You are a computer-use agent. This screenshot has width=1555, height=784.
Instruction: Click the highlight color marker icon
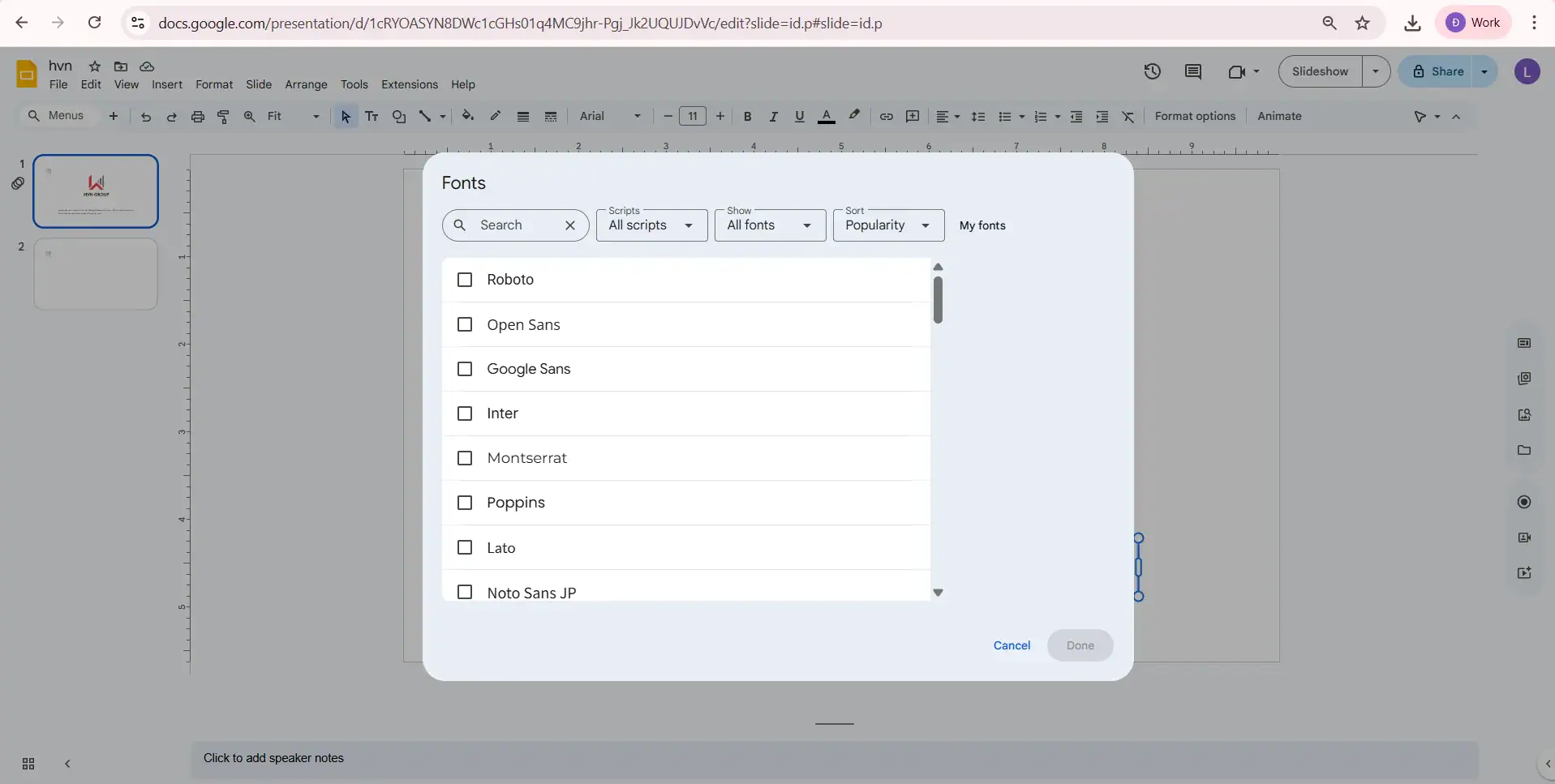[x=854, y=116]
